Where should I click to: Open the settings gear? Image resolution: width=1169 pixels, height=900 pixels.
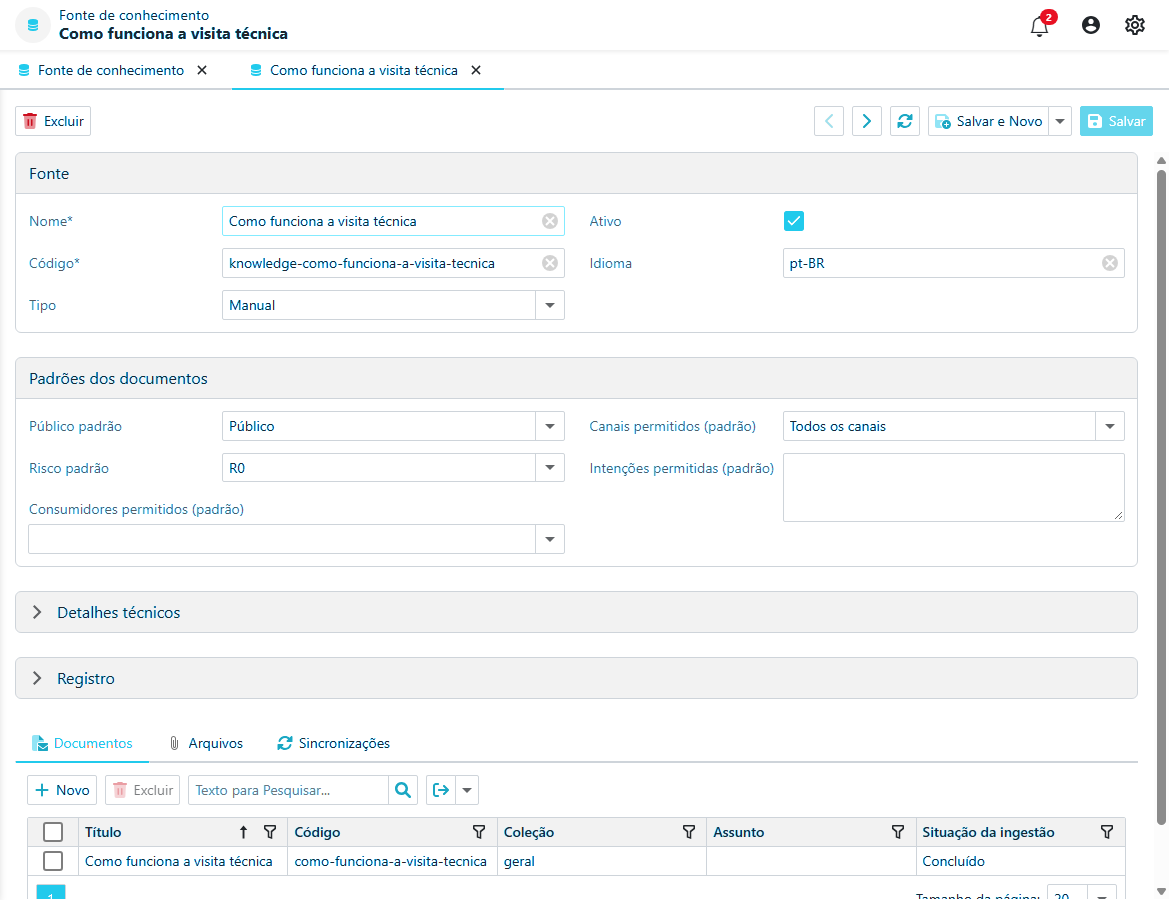[1134, 25]
